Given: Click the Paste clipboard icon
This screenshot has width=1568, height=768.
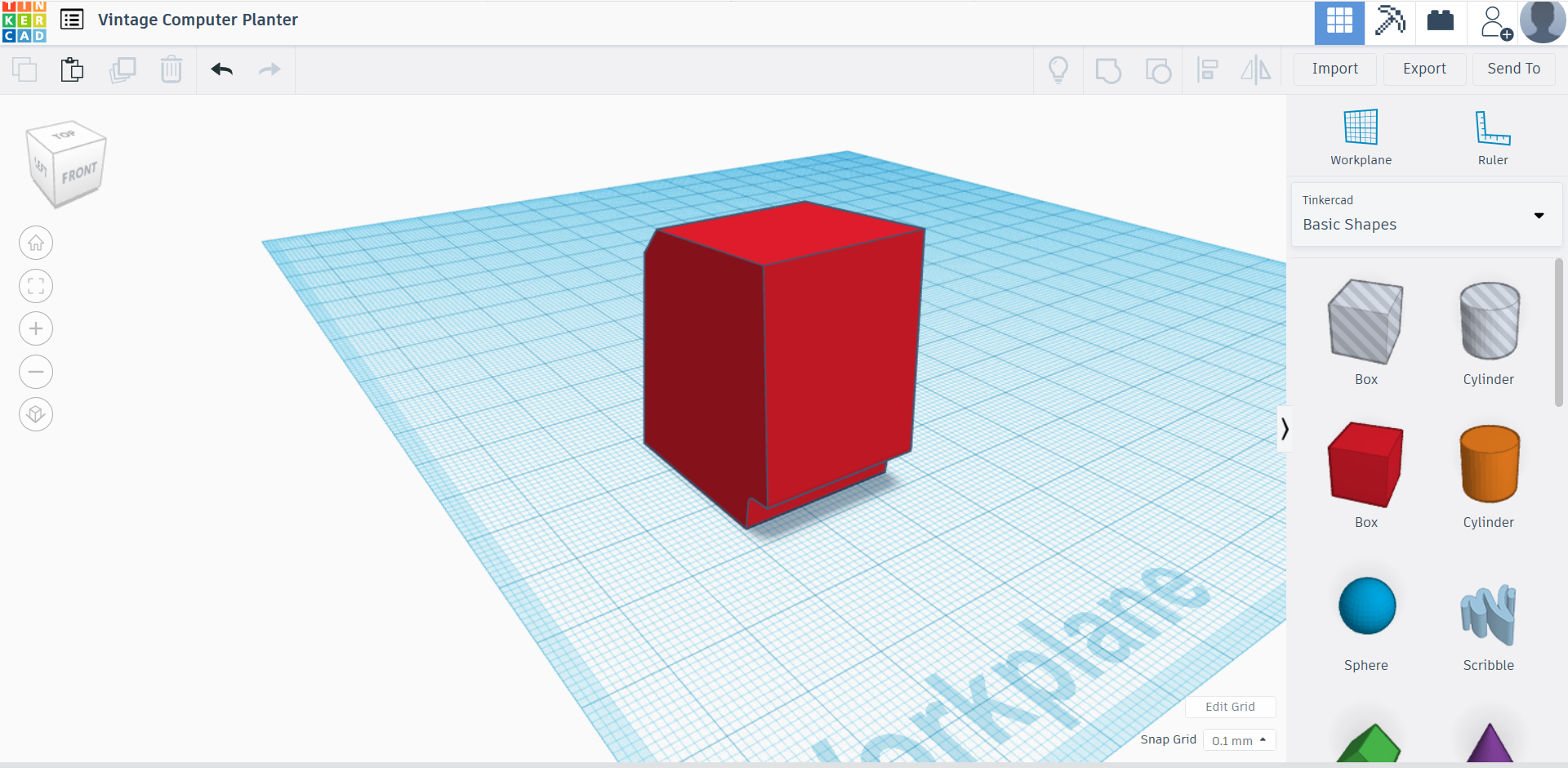Looking at the screenshot, I should click(73, 69).
